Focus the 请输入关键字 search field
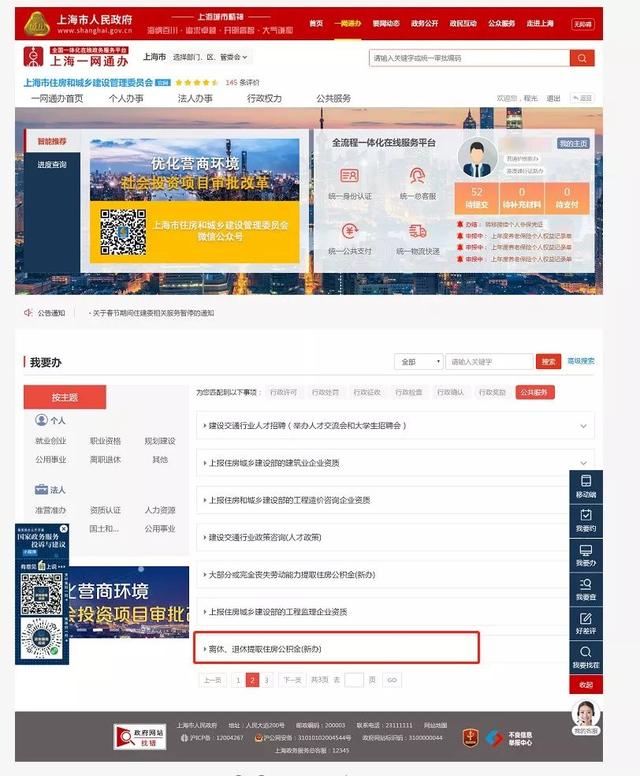This screenshot has width=640, height=776. (x=489, y=362)
